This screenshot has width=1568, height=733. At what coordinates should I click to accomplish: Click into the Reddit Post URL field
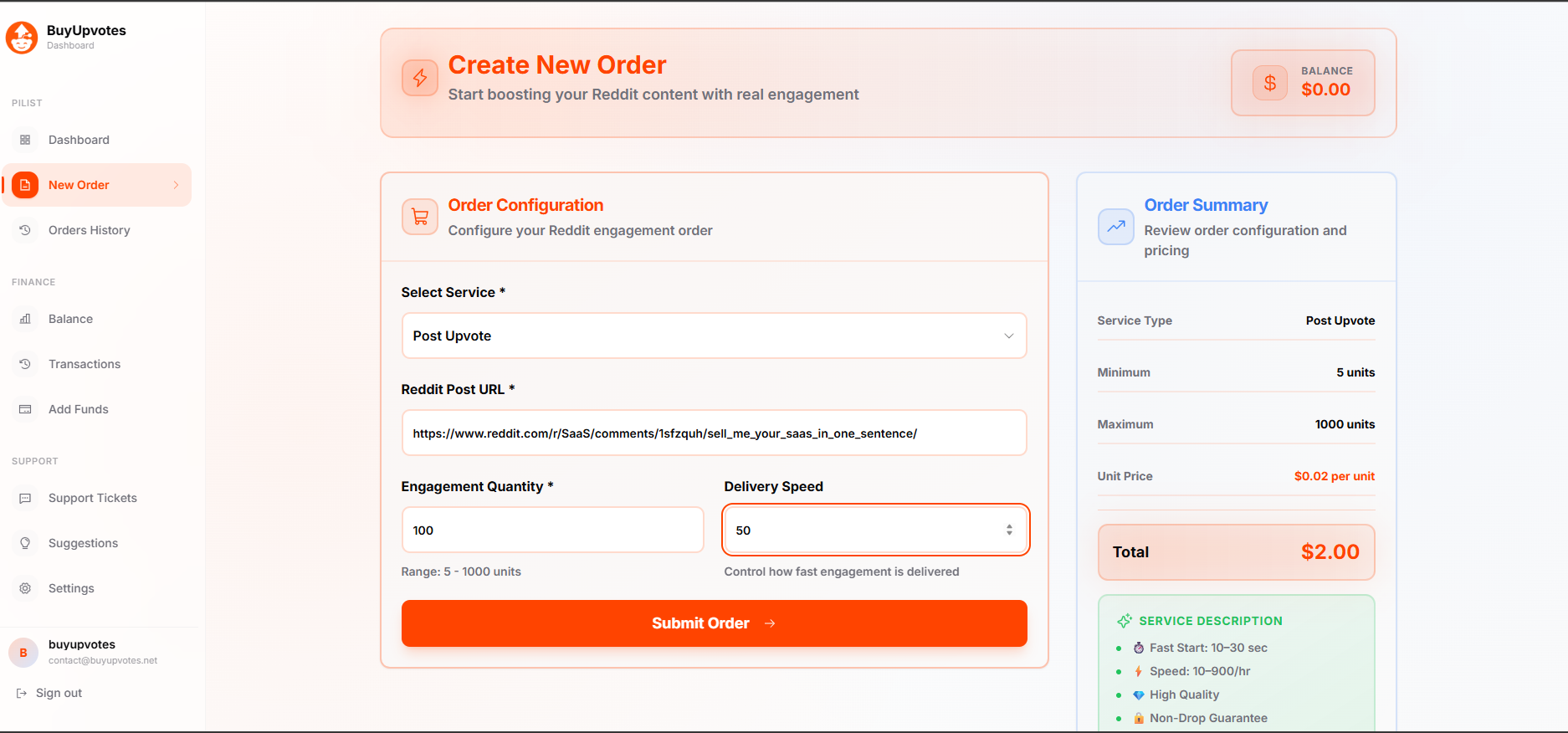(714, 433)
